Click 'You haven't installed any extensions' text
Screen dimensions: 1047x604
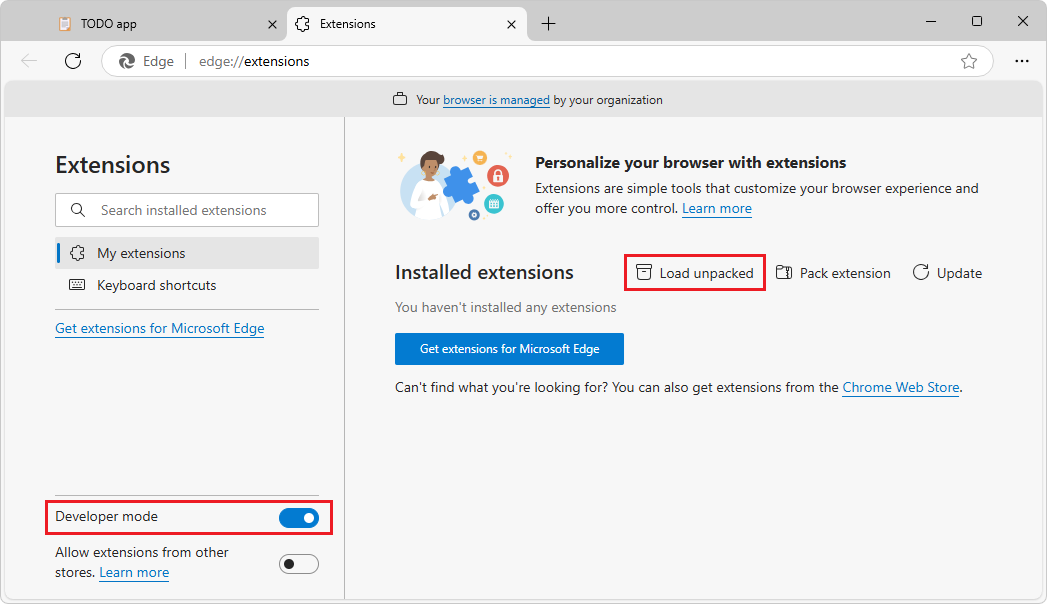[x=505, y=308]
